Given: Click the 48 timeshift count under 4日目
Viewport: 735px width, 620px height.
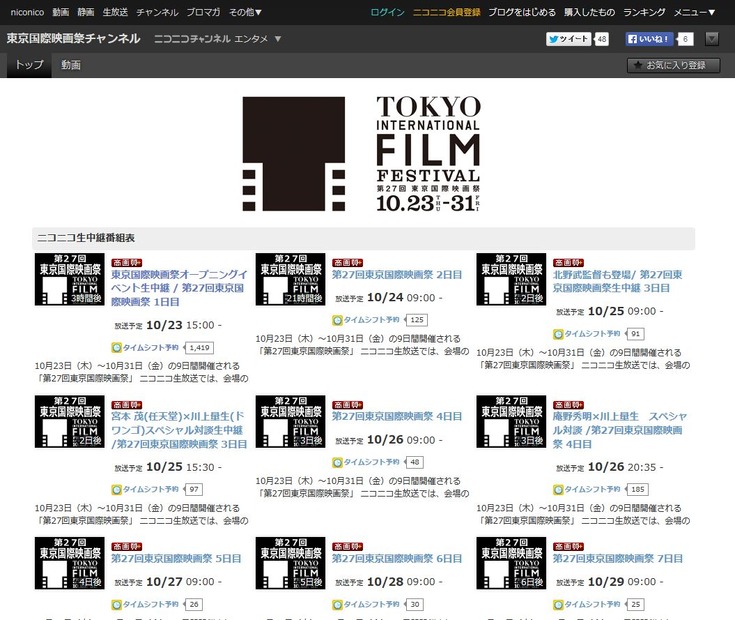Looking at the screenshot, I should (x=415, y=463).
